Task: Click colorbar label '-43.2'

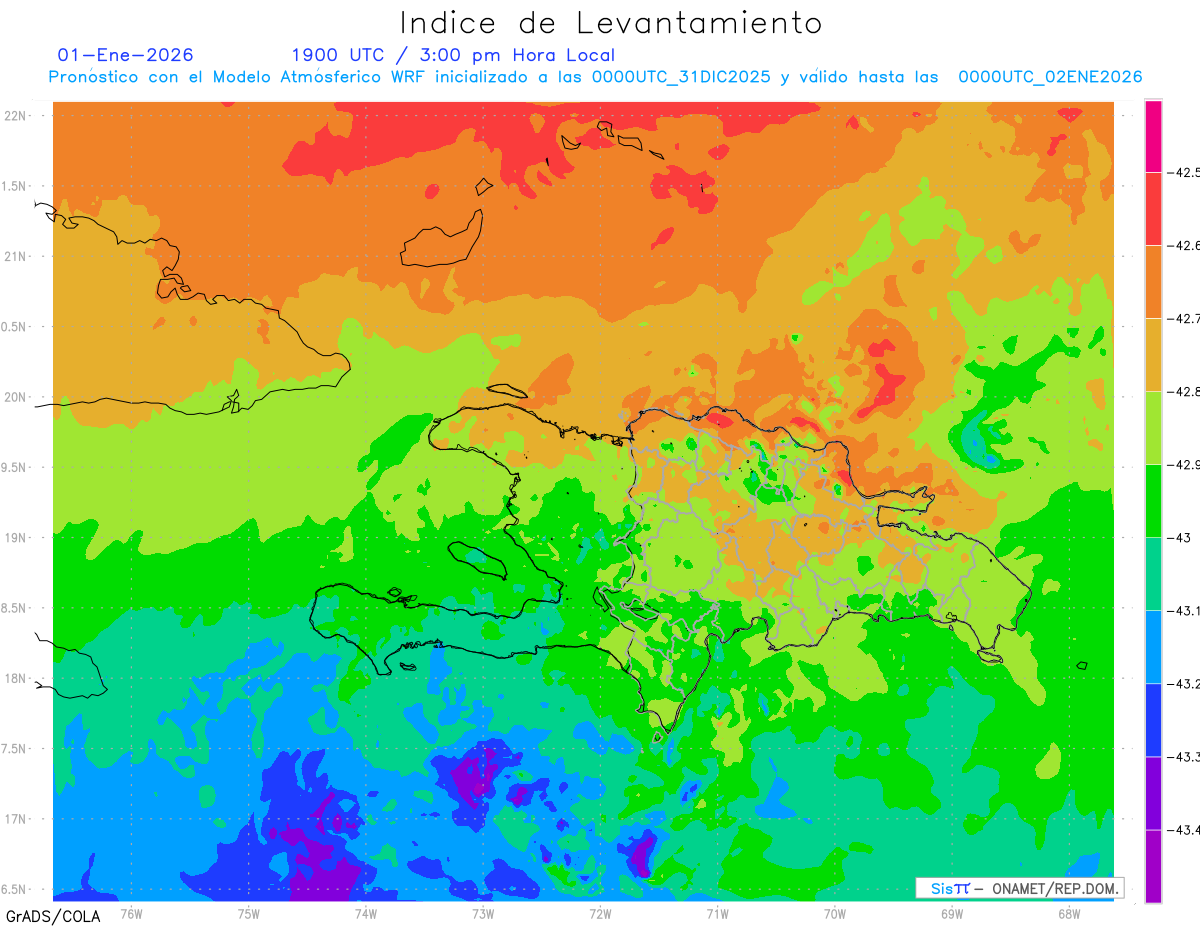Action: [1186, 684]
